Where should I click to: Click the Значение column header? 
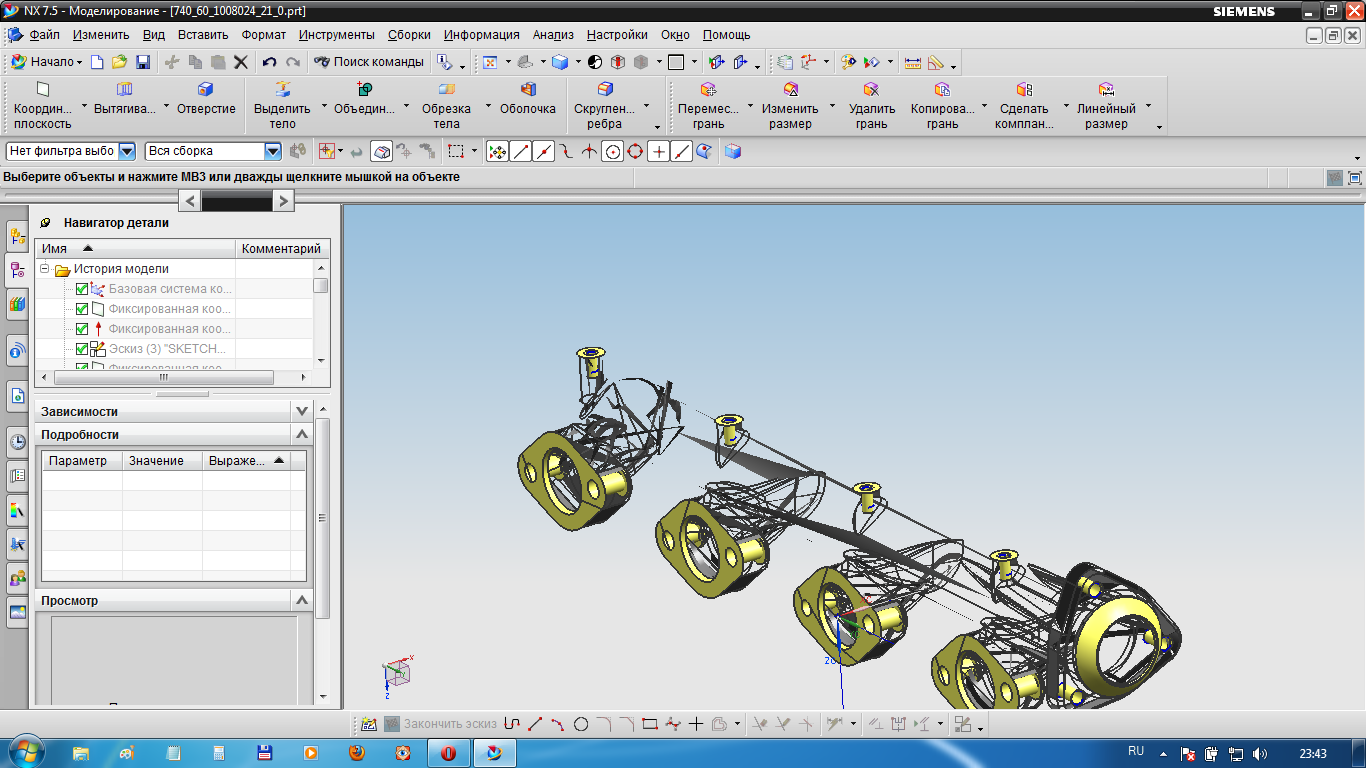pos(162,461)
